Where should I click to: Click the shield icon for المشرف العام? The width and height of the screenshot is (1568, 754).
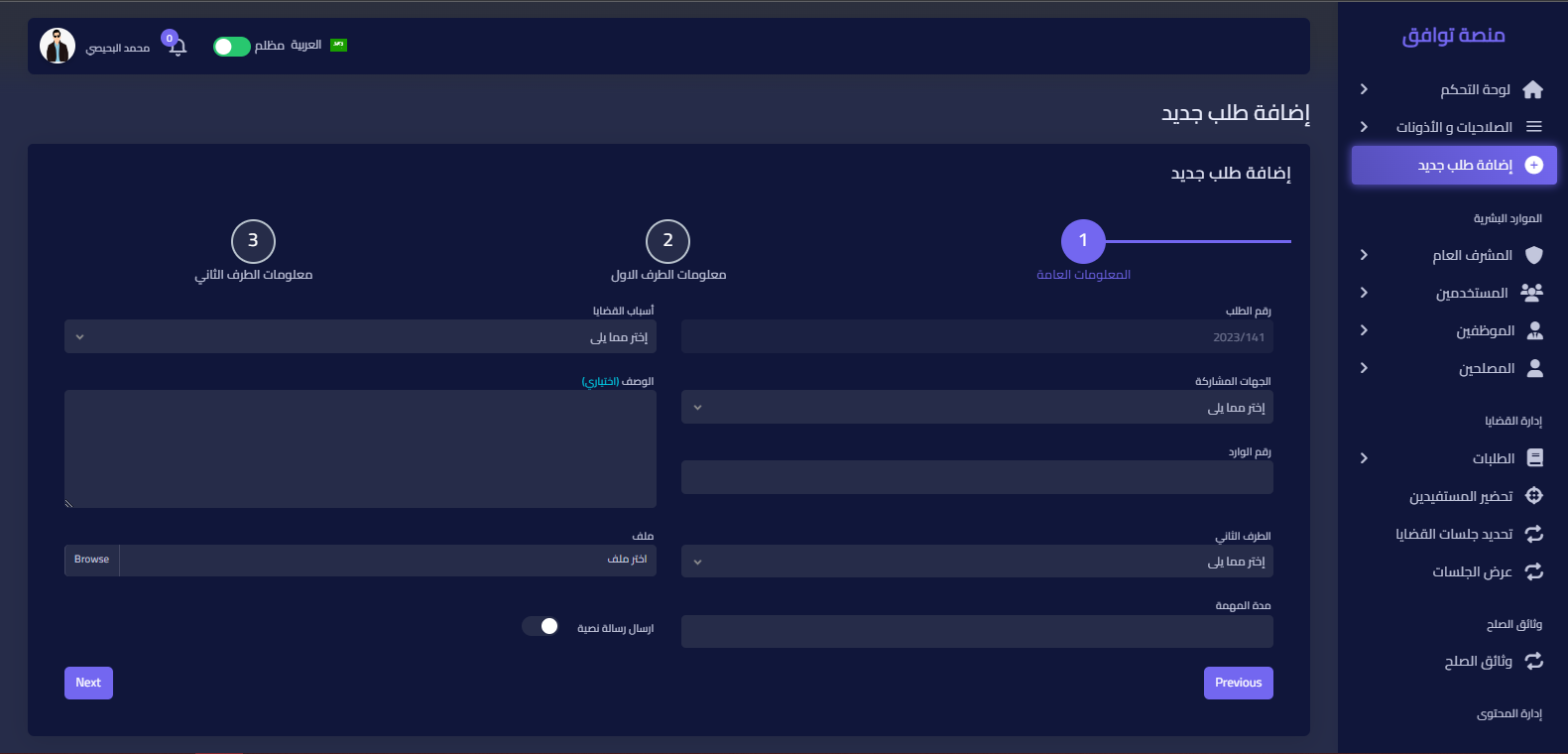coord(1533,255)
